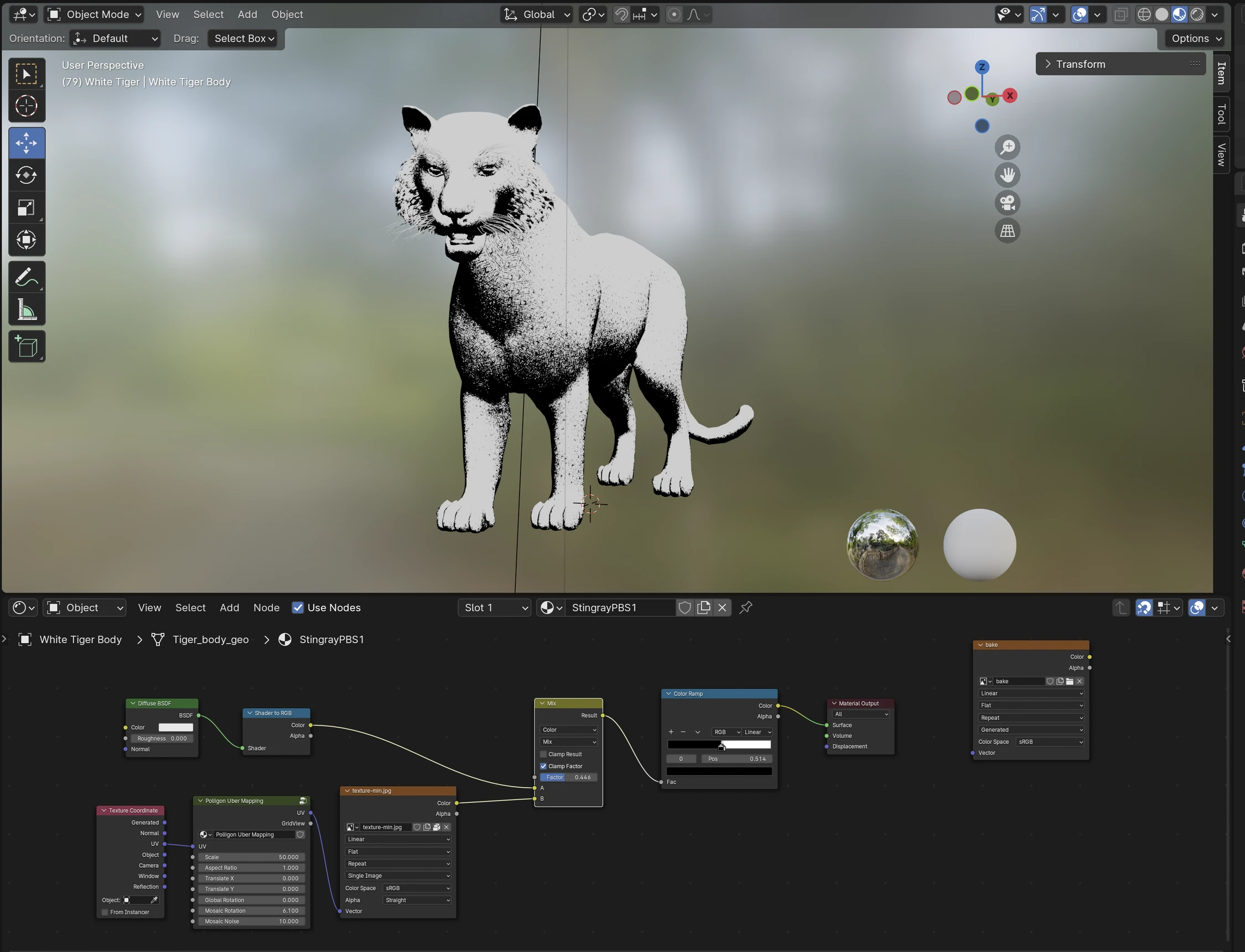Screen dimensions: 1245x952
Task: Open the Node menu in shader editor
Action: [266, 607]
